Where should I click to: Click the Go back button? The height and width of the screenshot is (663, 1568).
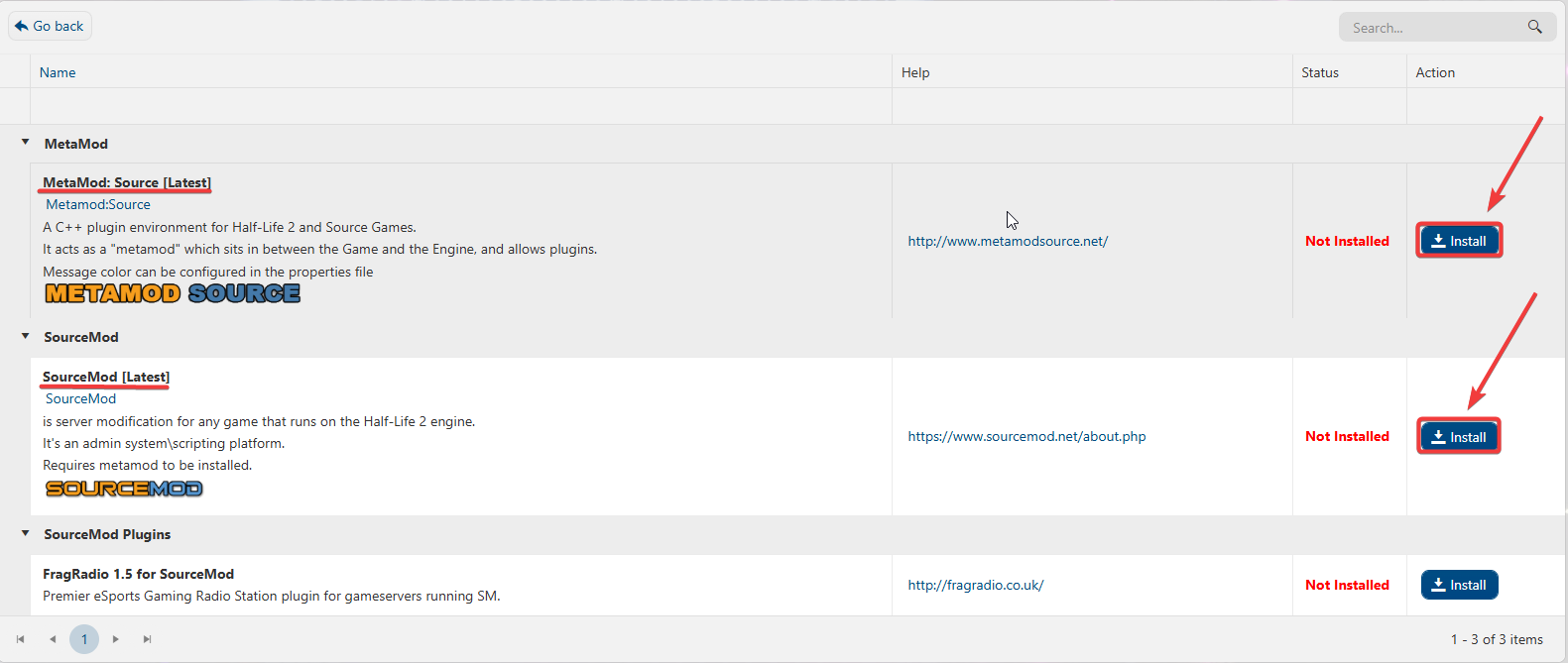pyautogui.click(x=50, y=26)
